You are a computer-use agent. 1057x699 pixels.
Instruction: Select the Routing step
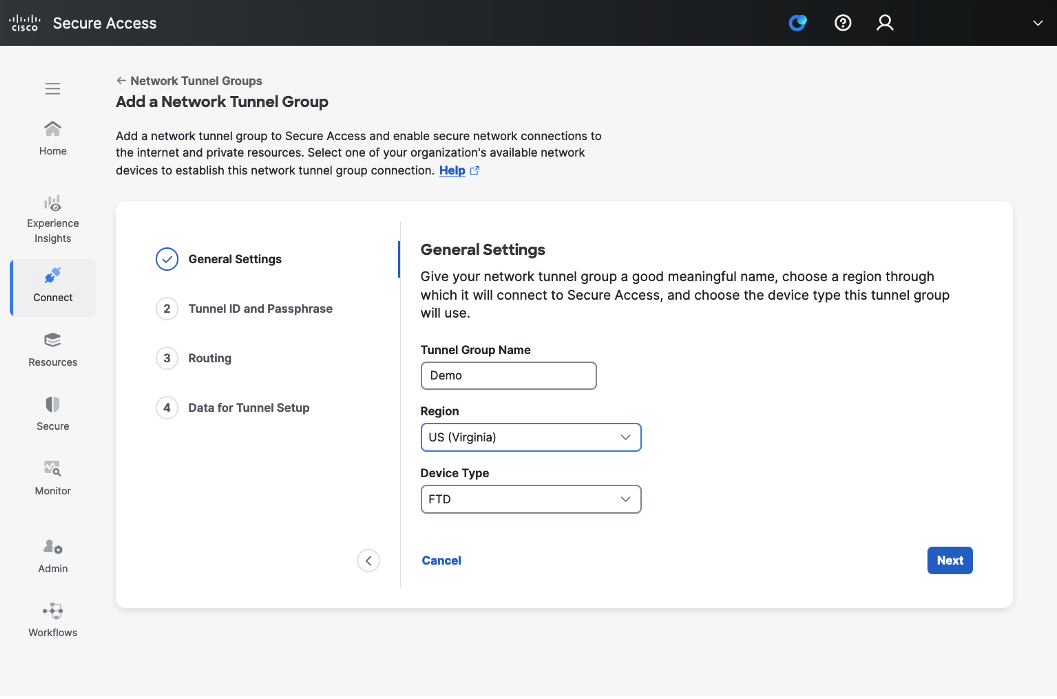point(210,358)
